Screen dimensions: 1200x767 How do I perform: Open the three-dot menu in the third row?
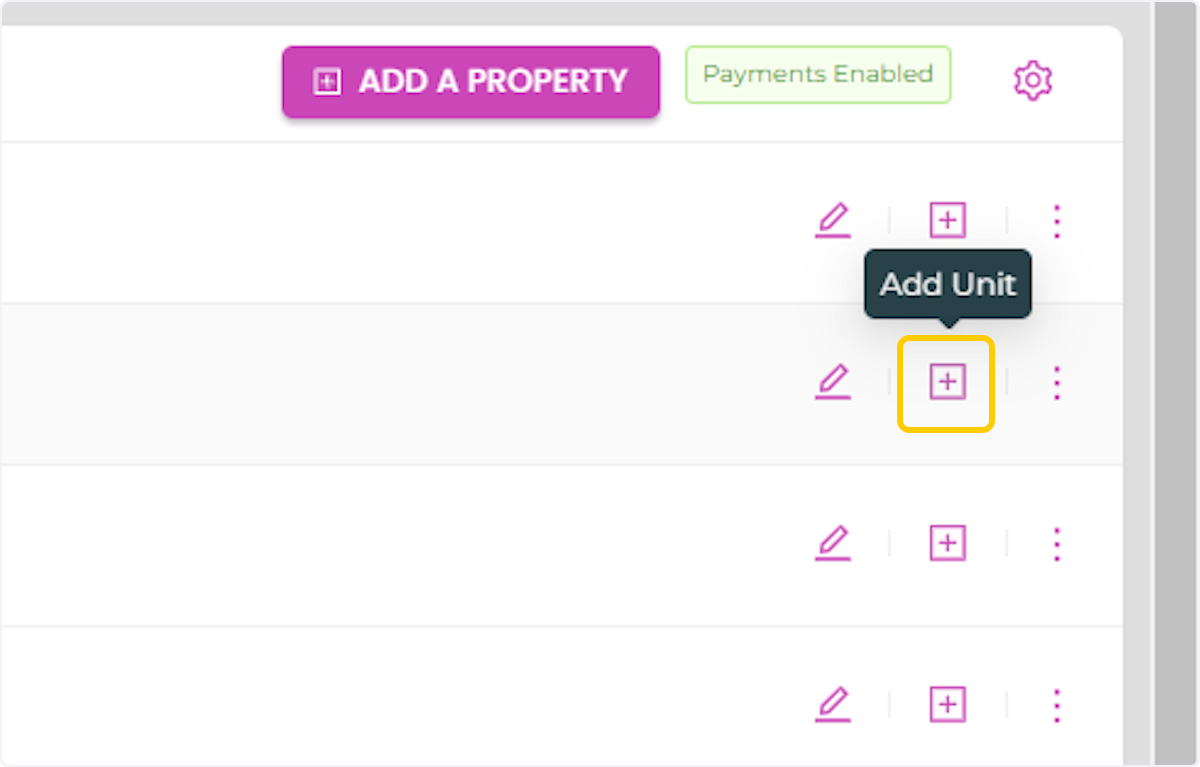click(1057, 545)
